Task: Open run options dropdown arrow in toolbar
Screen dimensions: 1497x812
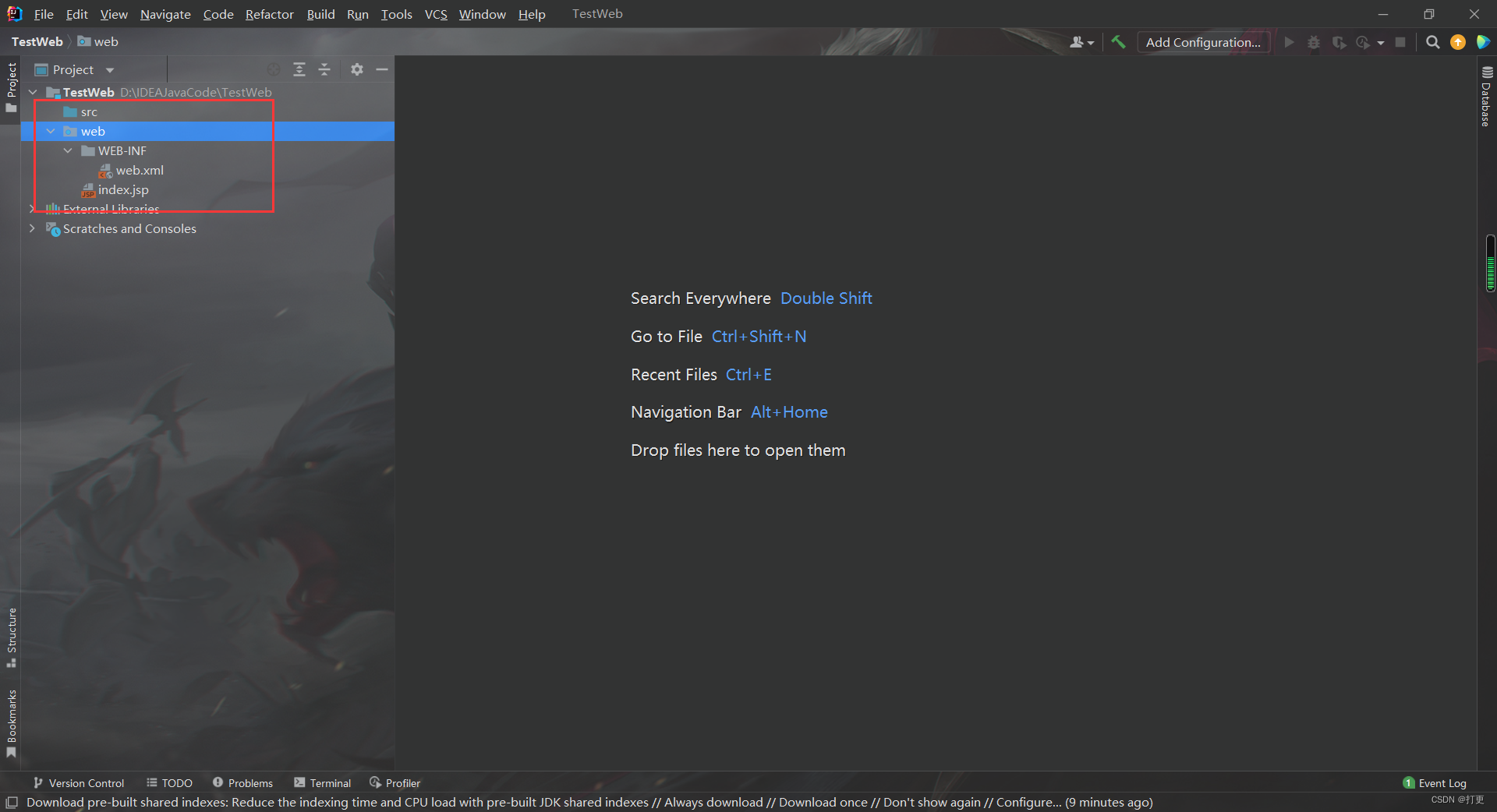Action: (1381, 43)
